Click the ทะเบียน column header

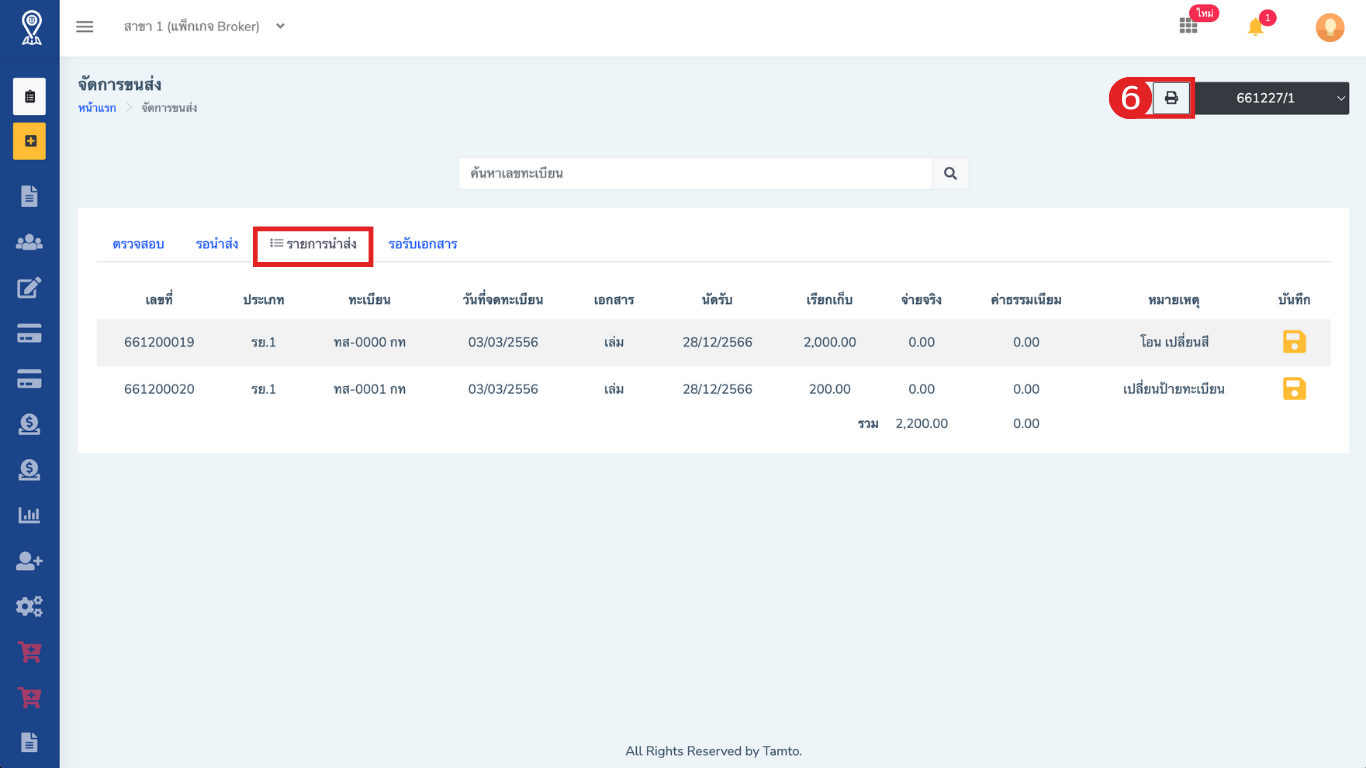click(369, 300)
